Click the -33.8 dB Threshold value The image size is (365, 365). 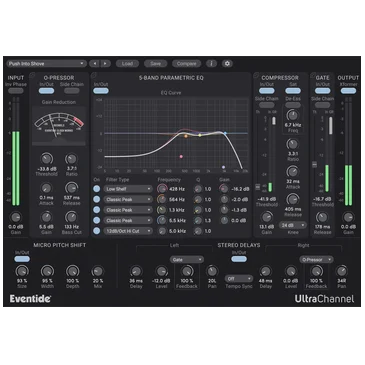[46, 169]
